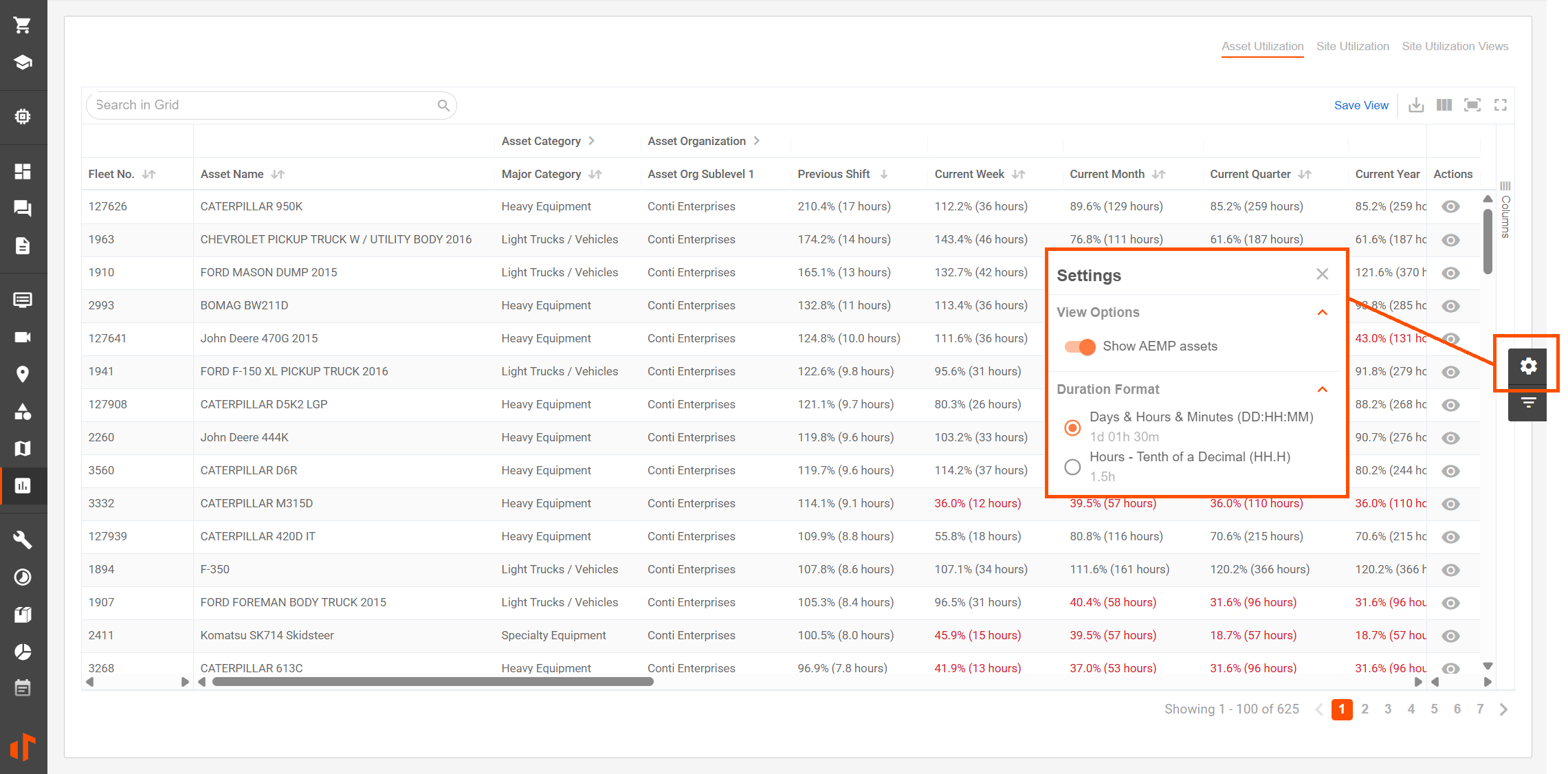Select Days & Hours & Minutes format
Screen dimensions: 1568x774
coord(1072,427)
